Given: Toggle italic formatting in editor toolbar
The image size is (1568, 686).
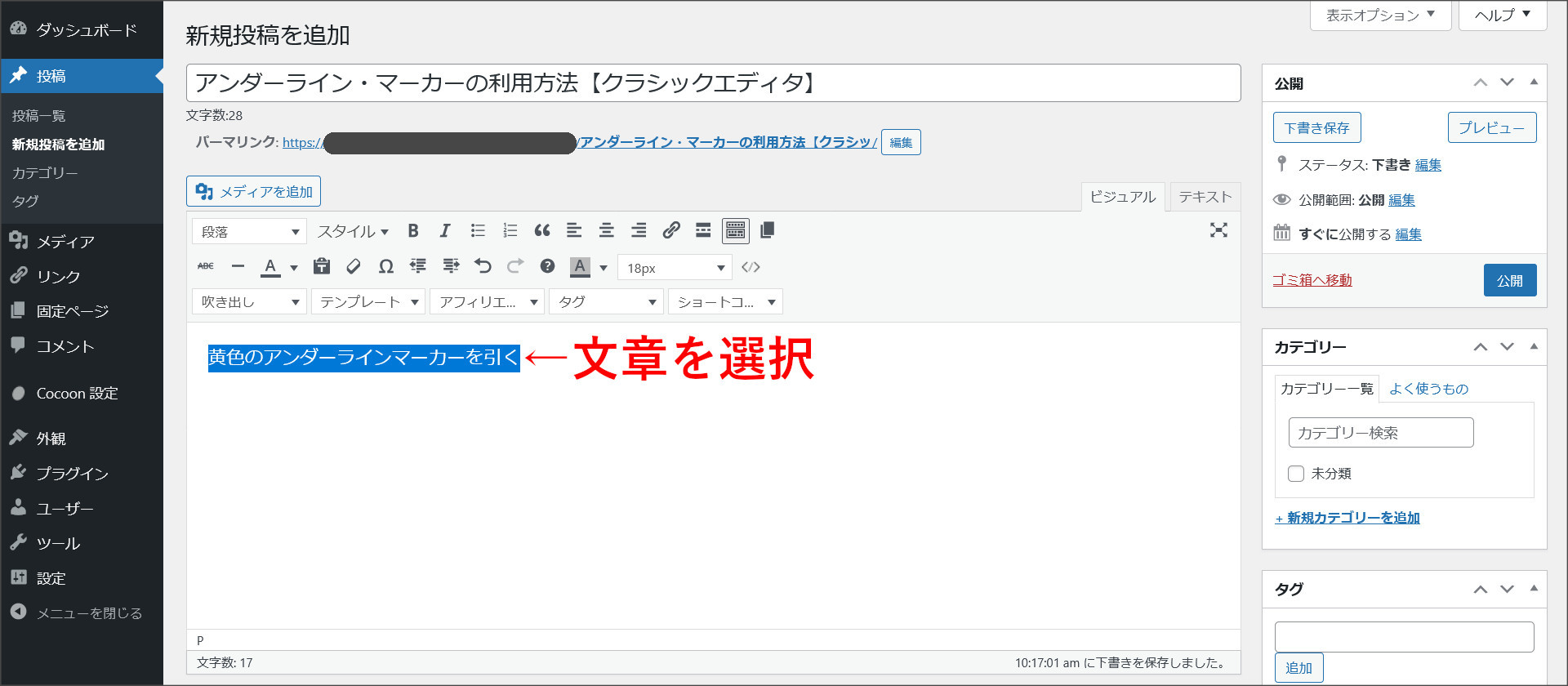Looking at the screenshot, I should coord(445,231).
